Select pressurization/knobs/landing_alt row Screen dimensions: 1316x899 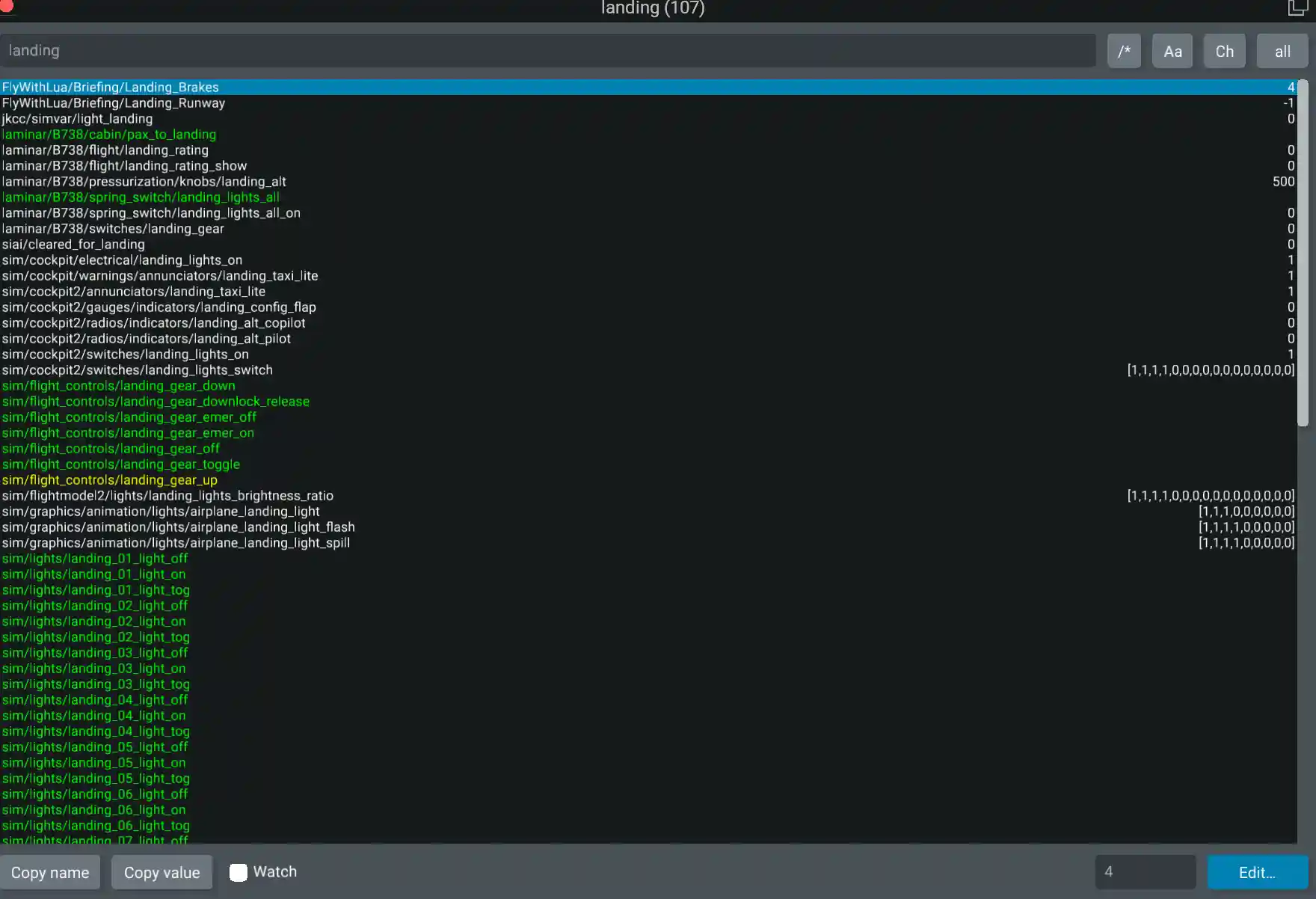pos(648,181)
